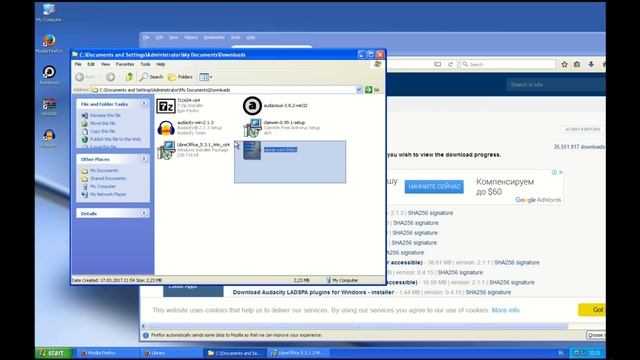Screen dimensions: 640x360
Task: Collapse the File and Folder Tasks panel
Action: 144,104
